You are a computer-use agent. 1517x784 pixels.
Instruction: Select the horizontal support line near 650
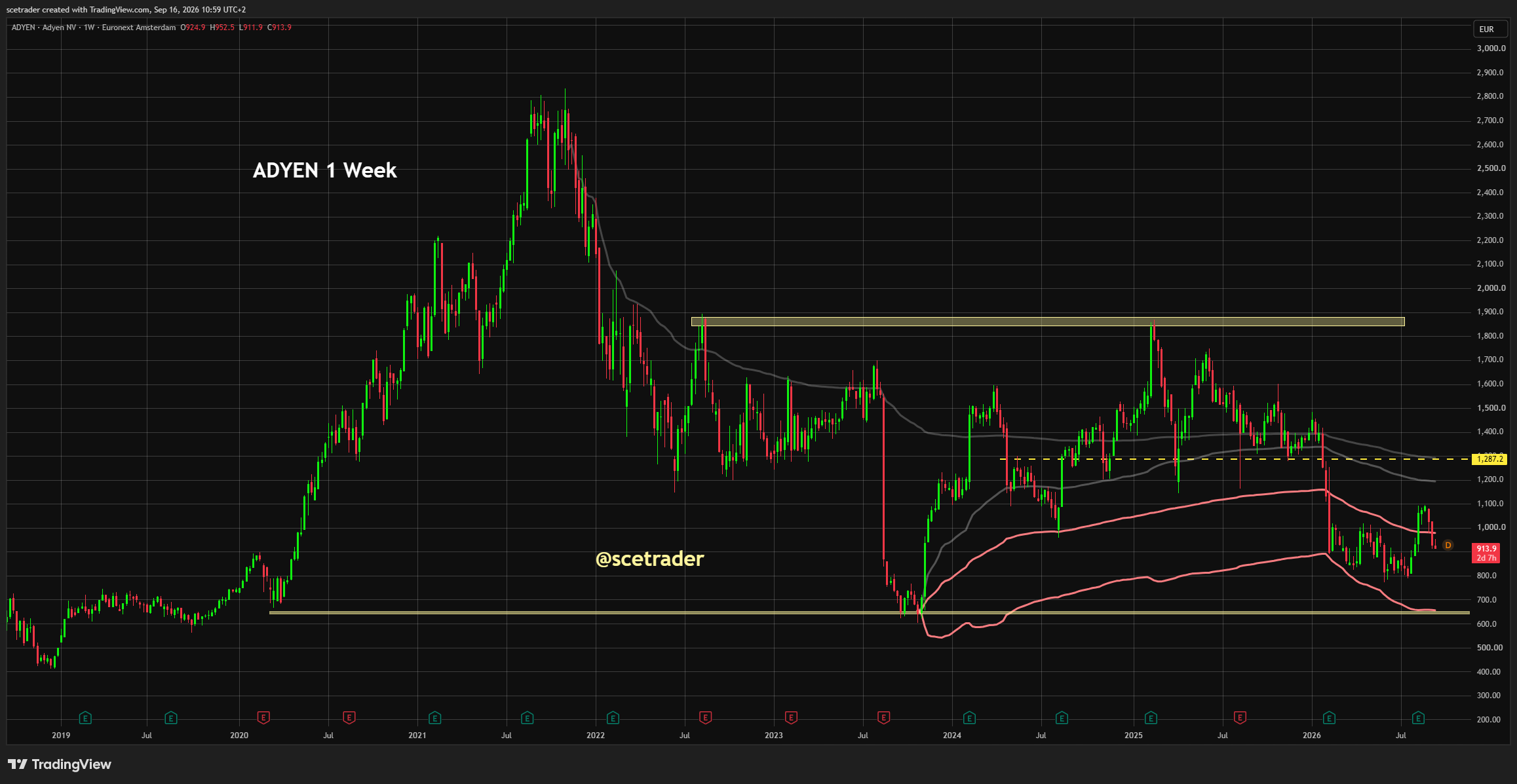click(x=869, y=612)
